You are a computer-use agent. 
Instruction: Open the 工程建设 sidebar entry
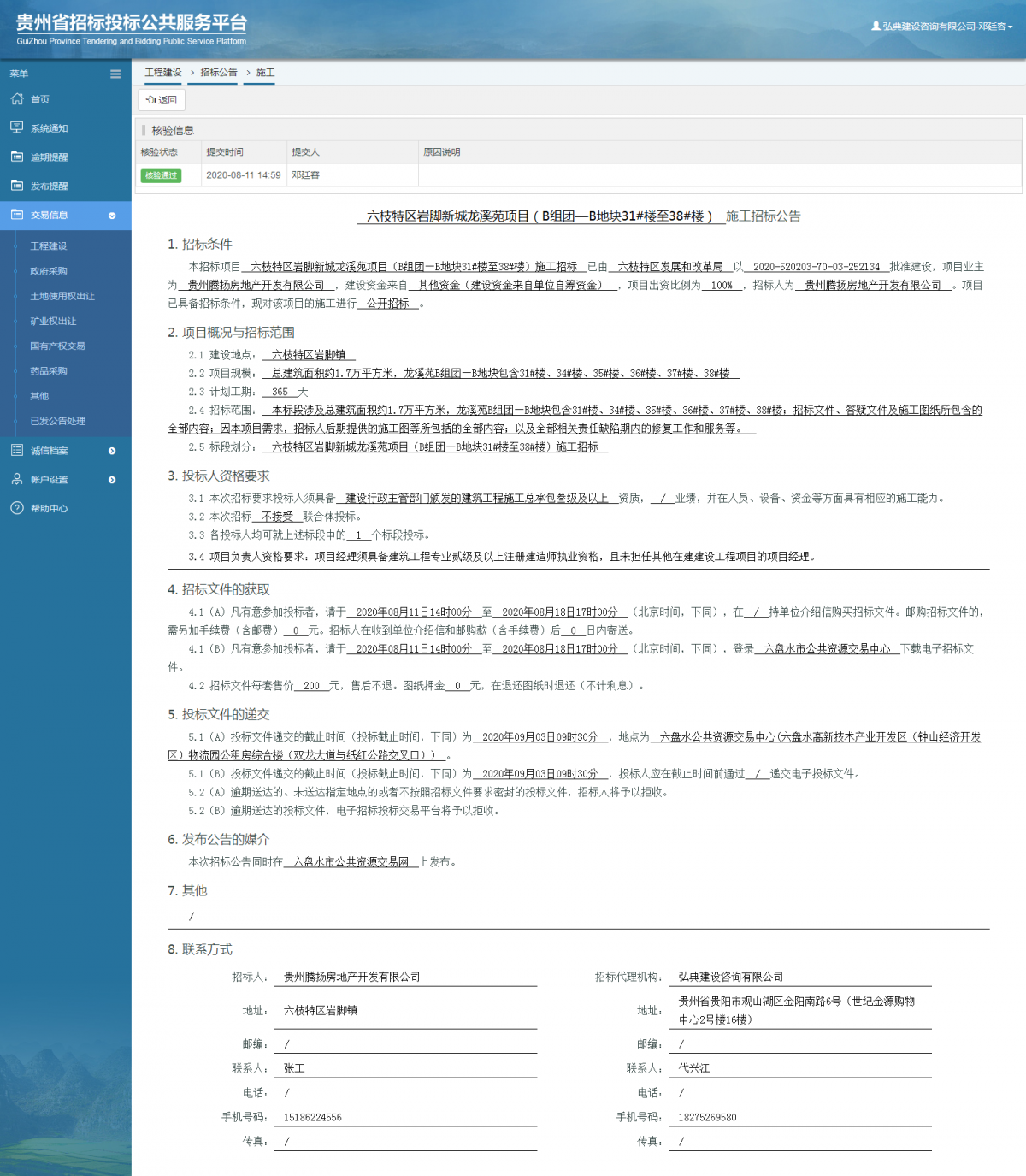pyautogui.click(x=48, y=245)
